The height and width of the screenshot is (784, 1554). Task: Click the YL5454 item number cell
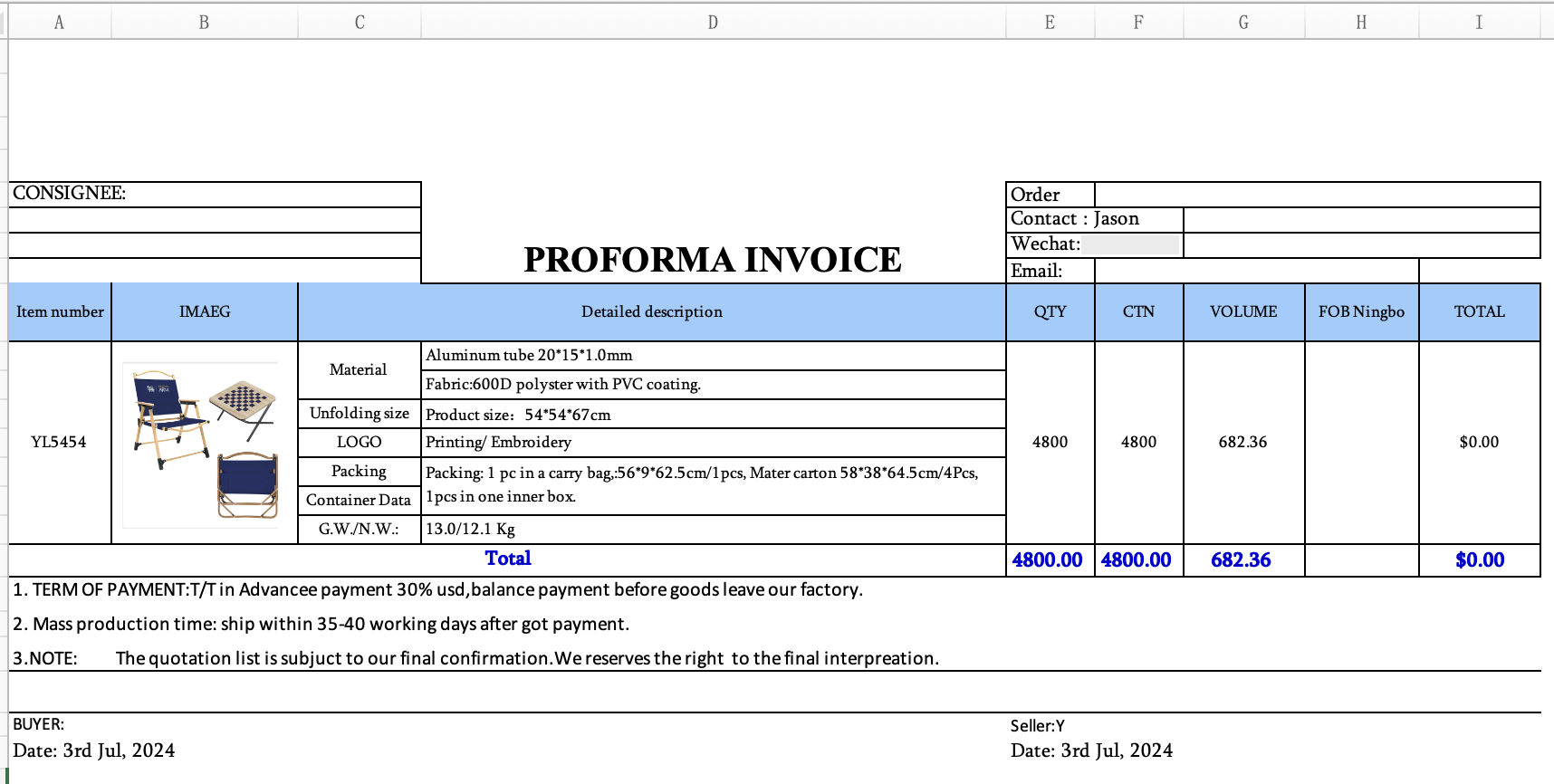click(x=60, y=443)
